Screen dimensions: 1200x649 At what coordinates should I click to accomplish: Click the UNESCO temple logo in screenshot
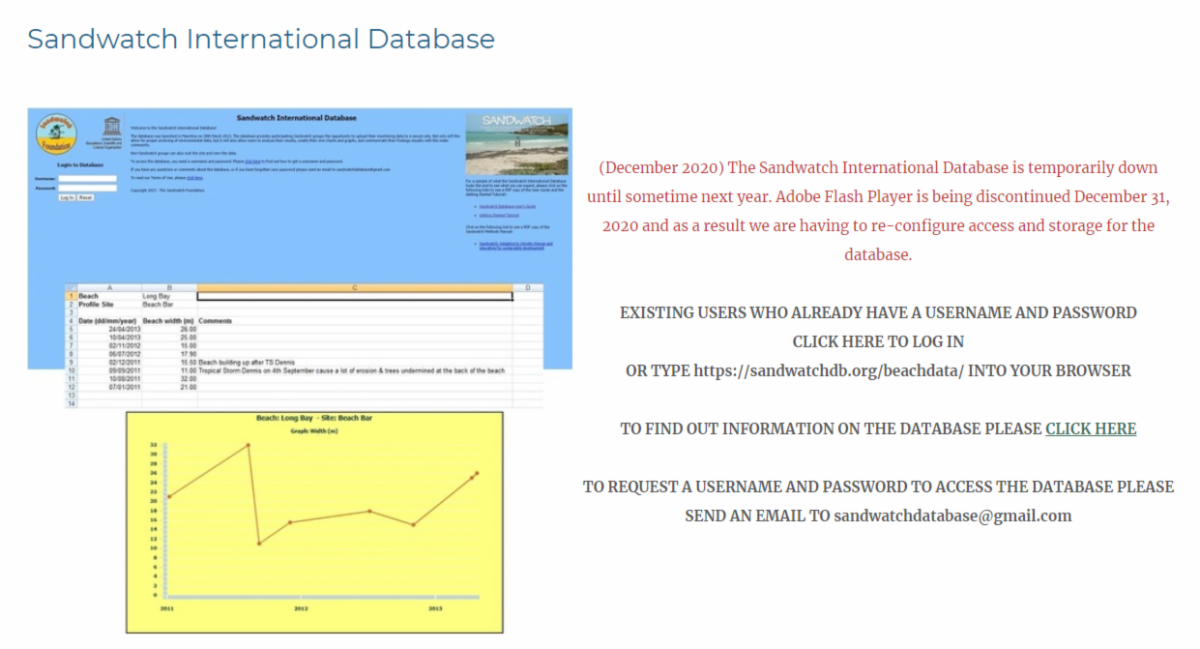[110, 126]
